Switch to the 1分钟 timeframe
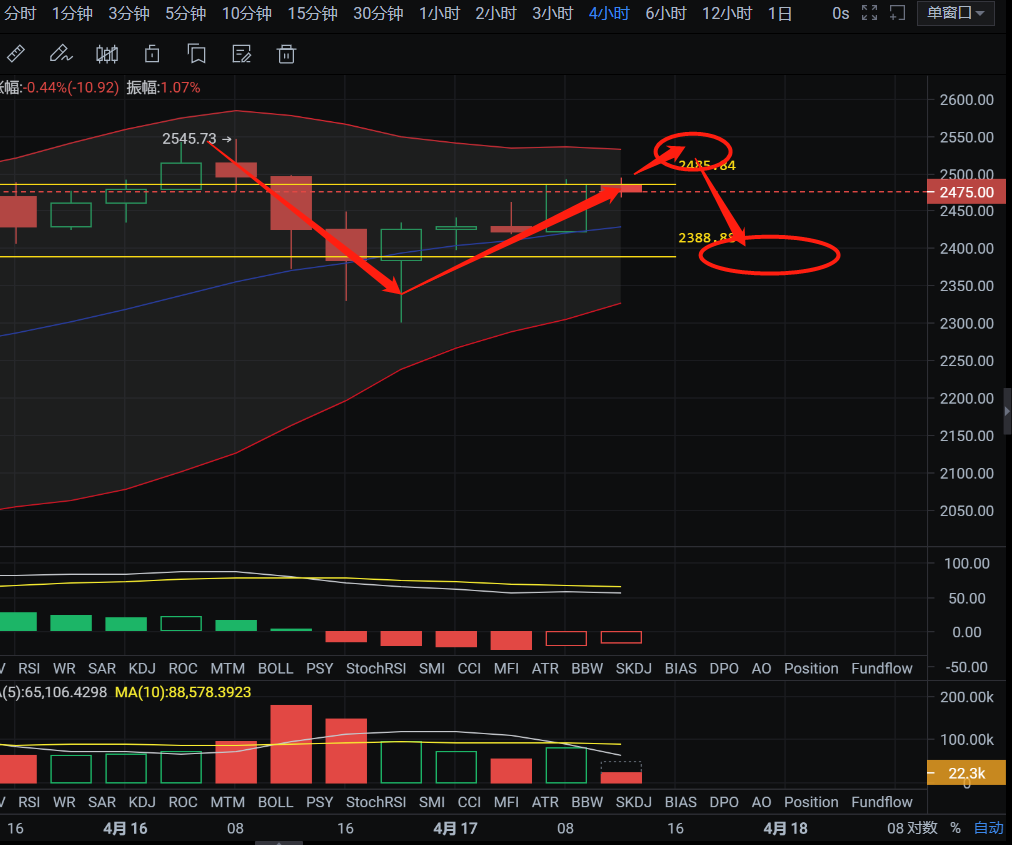Viewport: 1012px width, 845px height. coord(72,14)
